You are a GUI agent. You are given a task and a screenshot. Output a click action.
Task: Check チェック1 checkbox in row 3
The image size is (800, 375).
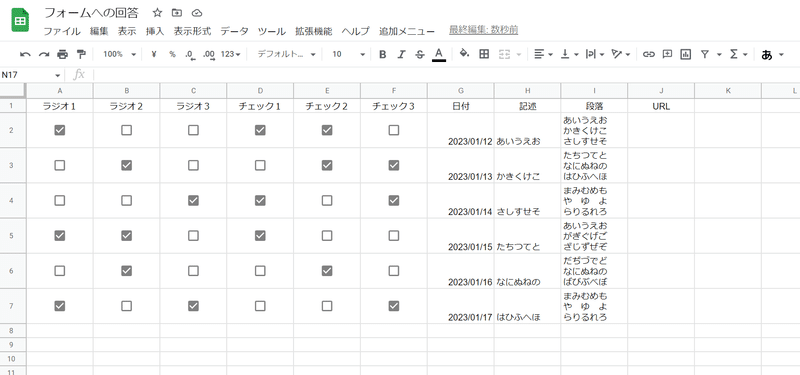(x=260, y=165)
